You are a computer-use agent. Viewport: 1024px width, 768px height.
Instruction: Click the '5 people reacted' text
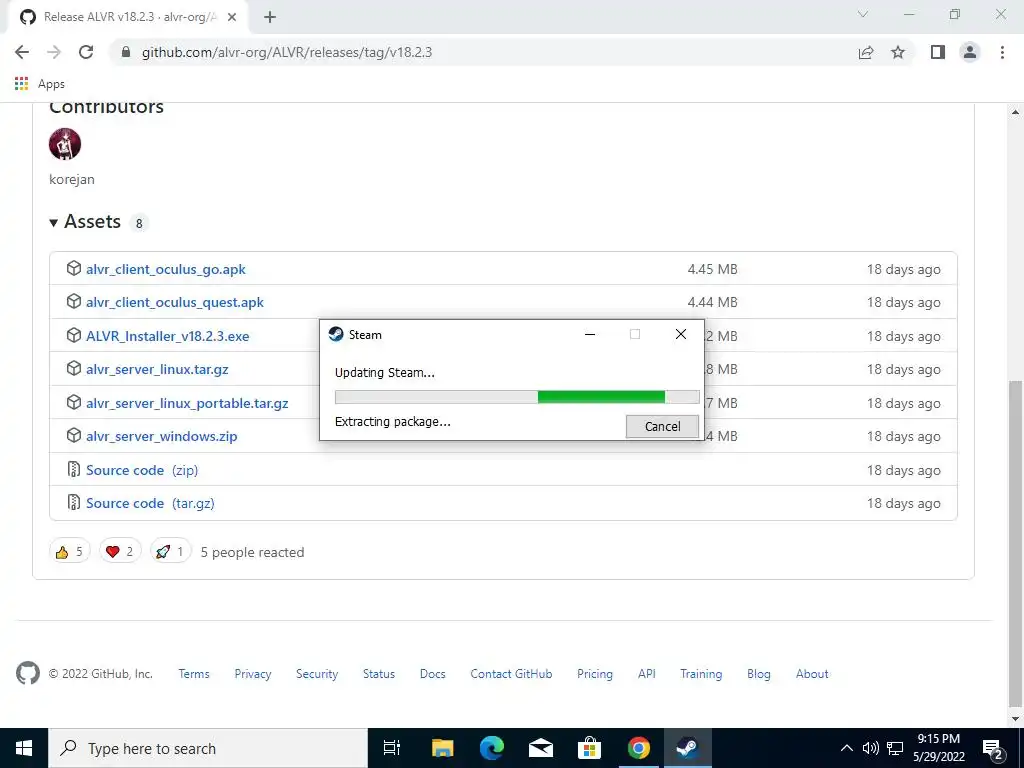tap(252, 552)
